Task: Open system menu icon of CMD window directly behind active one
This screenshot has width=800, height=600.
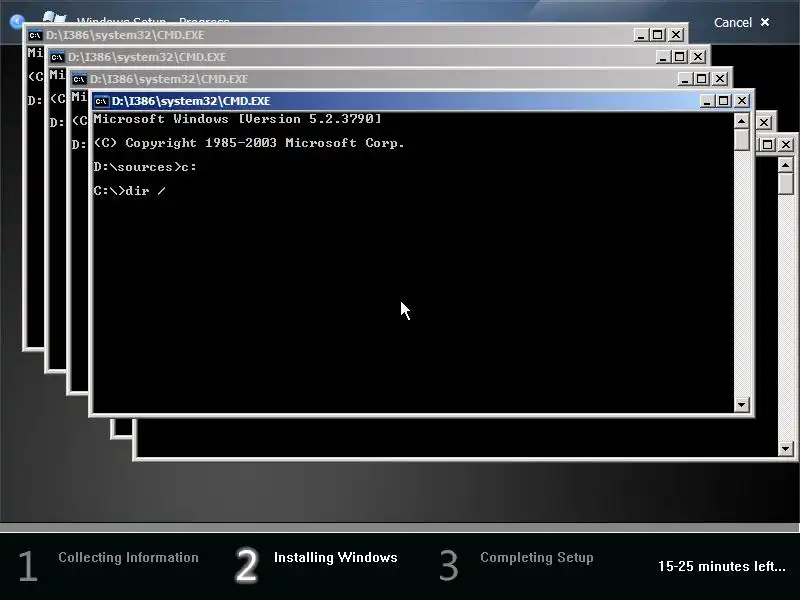Action: [x=79, y=79]
